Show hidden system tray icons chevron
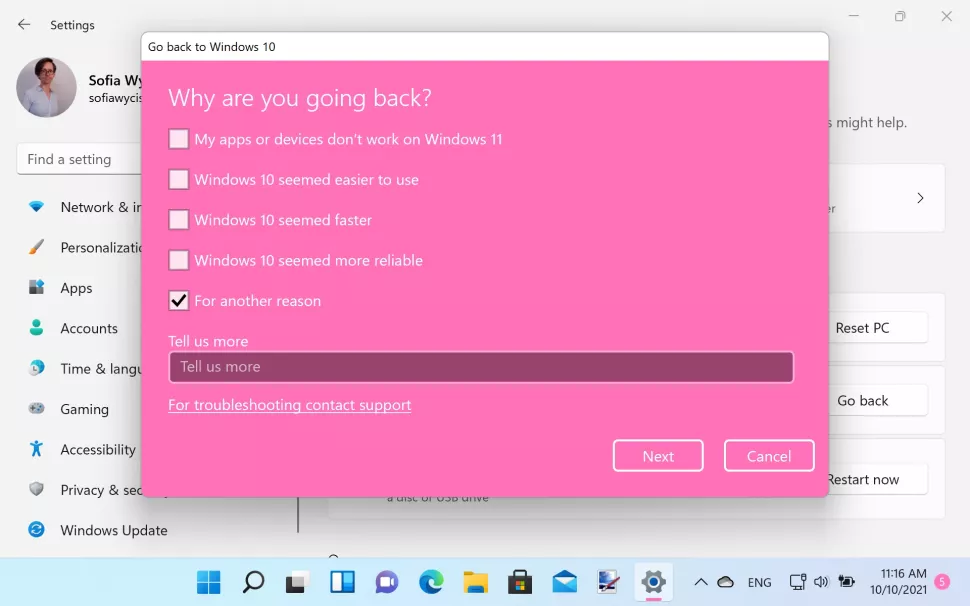The image size is (970, 606). click(700, 582)
